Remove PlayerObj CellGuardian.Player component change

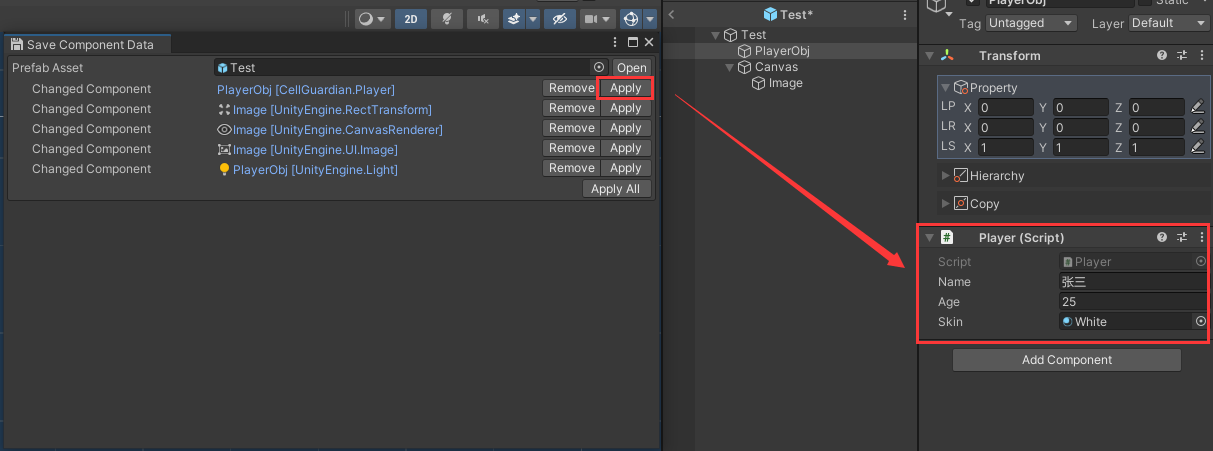(571, 88)
